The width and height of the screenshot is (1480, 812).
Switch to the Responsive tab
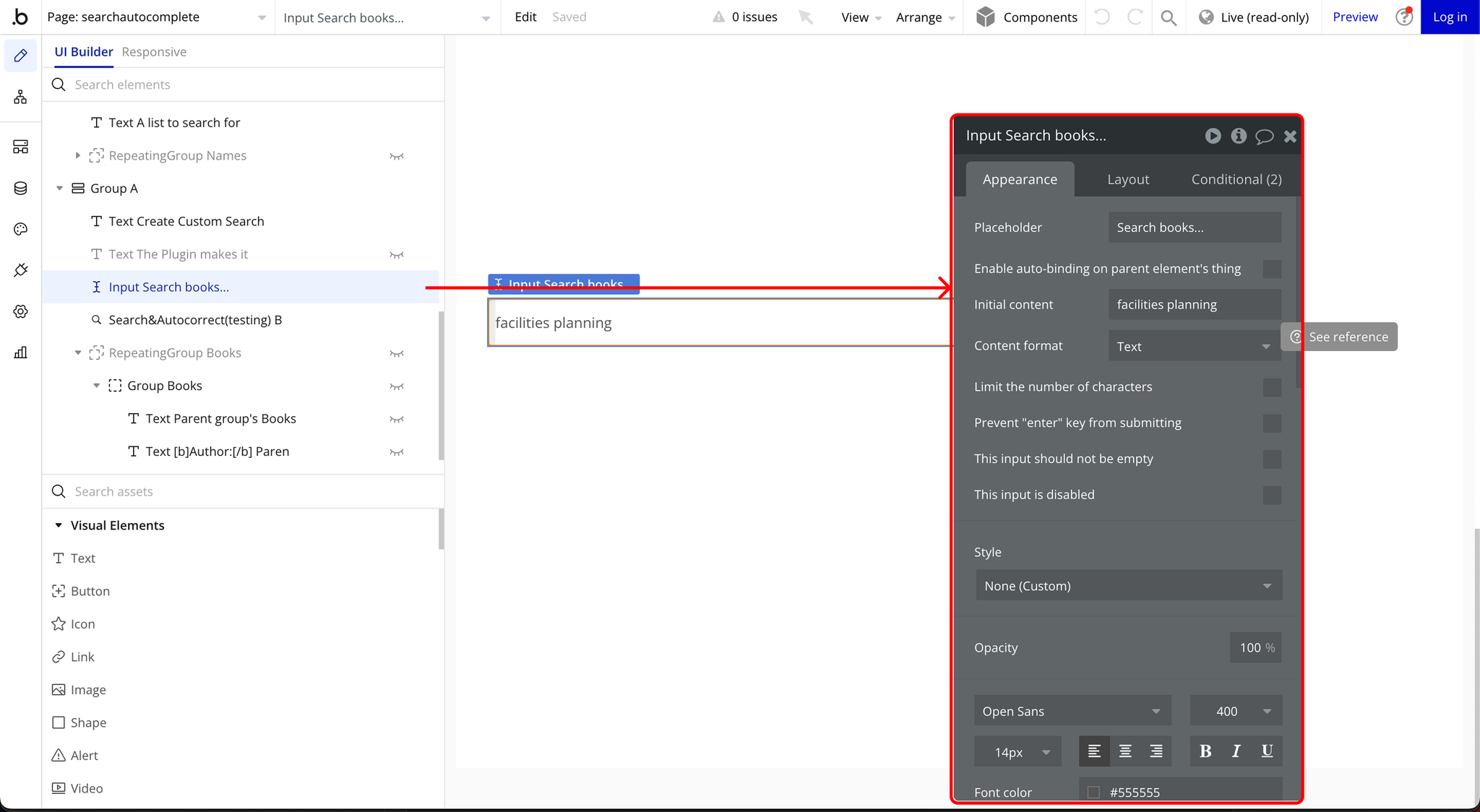pyautogui.click(x=154, y=52)
